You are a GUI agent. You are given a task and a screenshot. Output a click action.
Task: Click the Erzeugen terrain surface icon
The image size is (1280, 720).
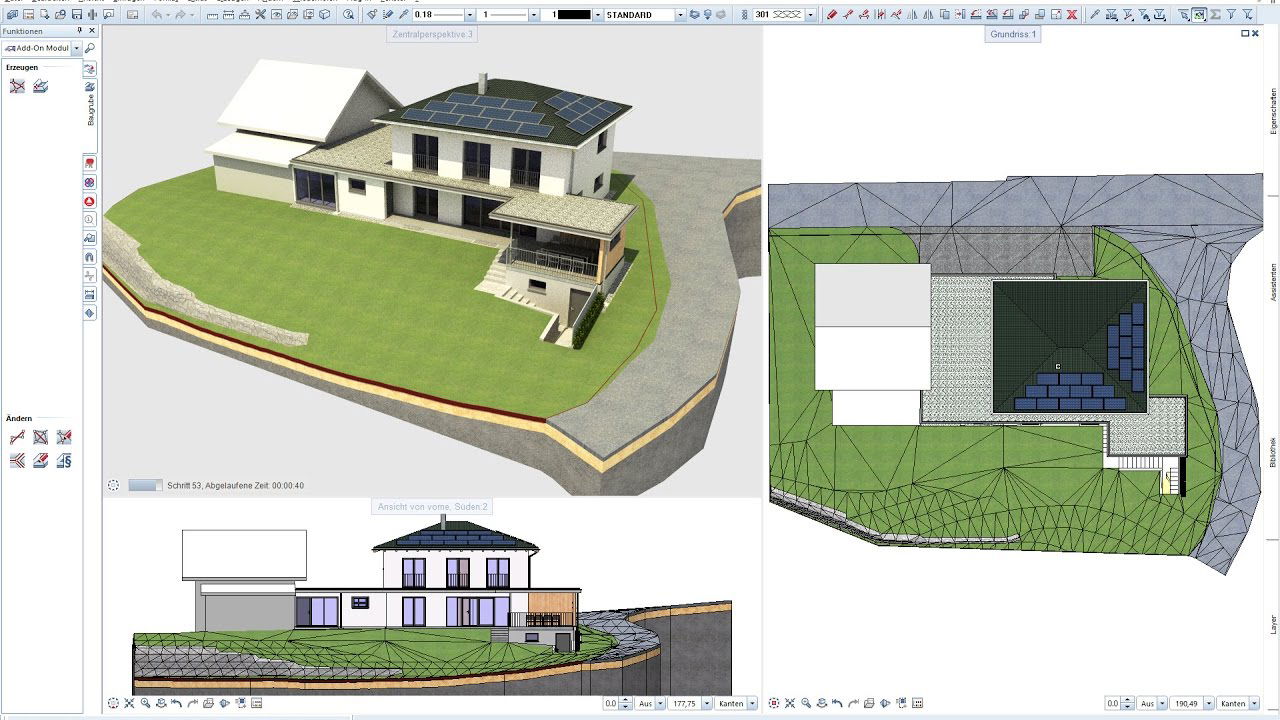(x=41, y=87)
